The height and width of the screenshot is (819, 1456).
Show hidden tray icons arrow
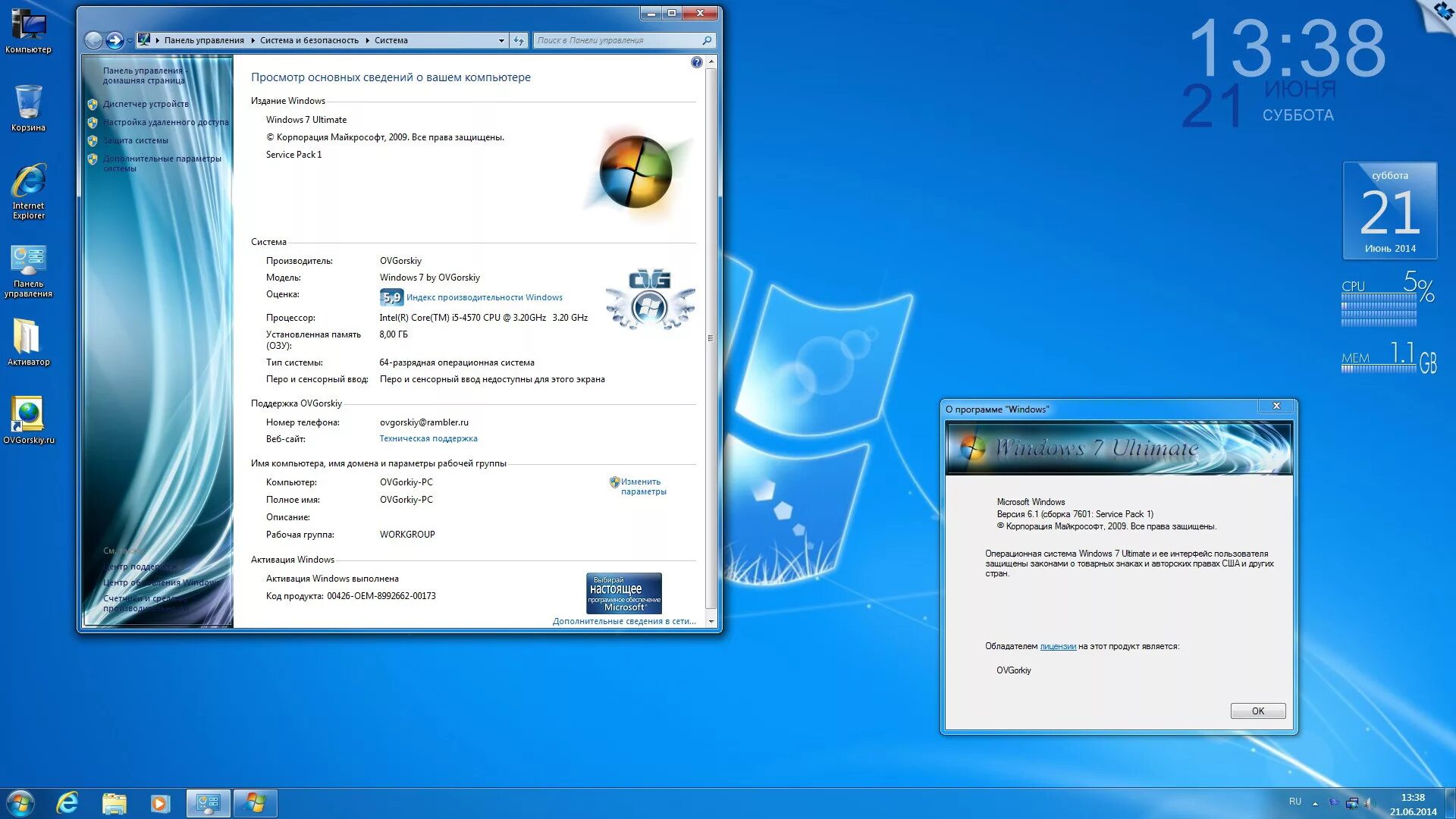1315,803
